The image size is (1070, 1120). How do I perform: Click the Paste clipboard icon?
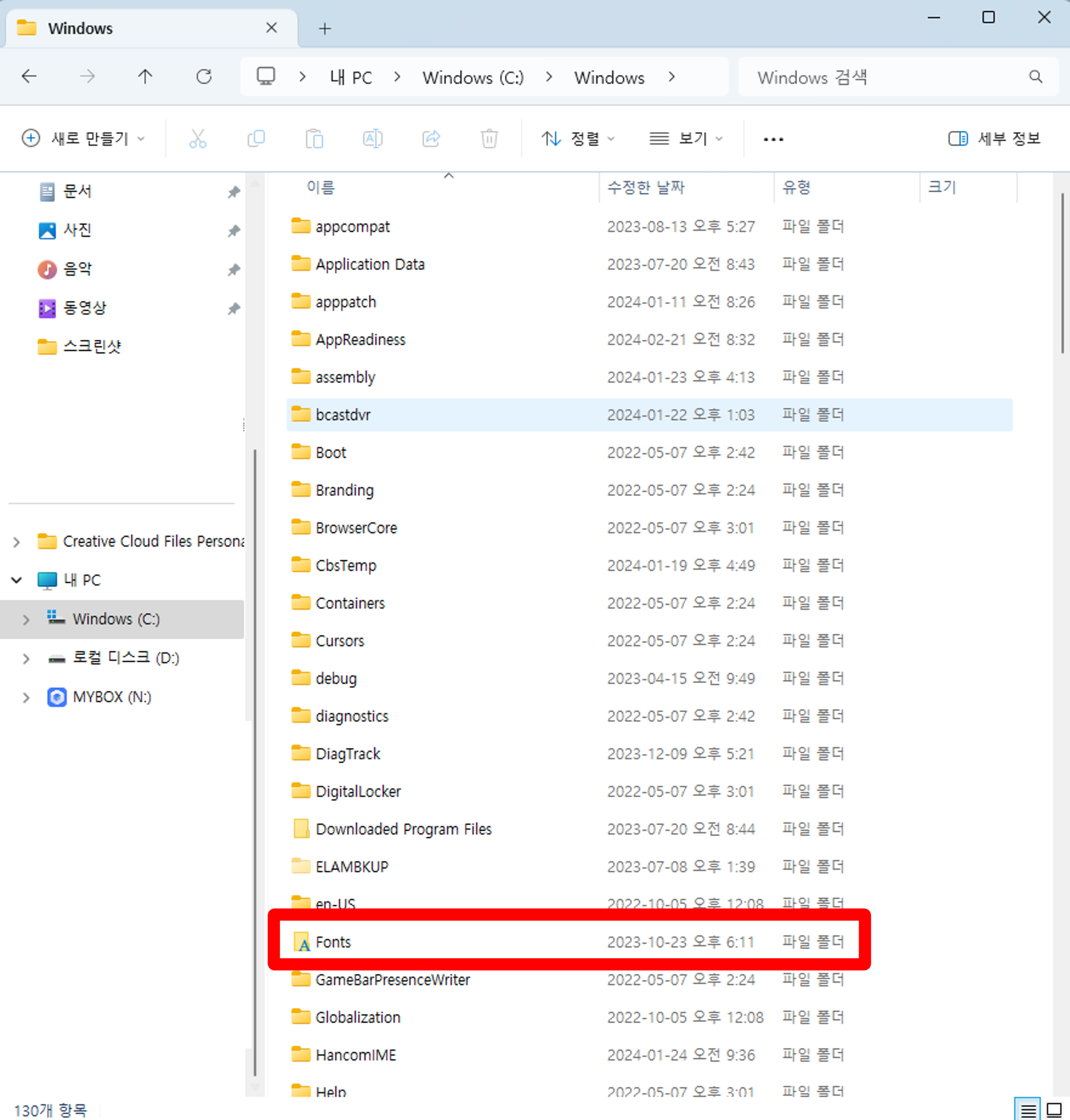coord(314,138)
